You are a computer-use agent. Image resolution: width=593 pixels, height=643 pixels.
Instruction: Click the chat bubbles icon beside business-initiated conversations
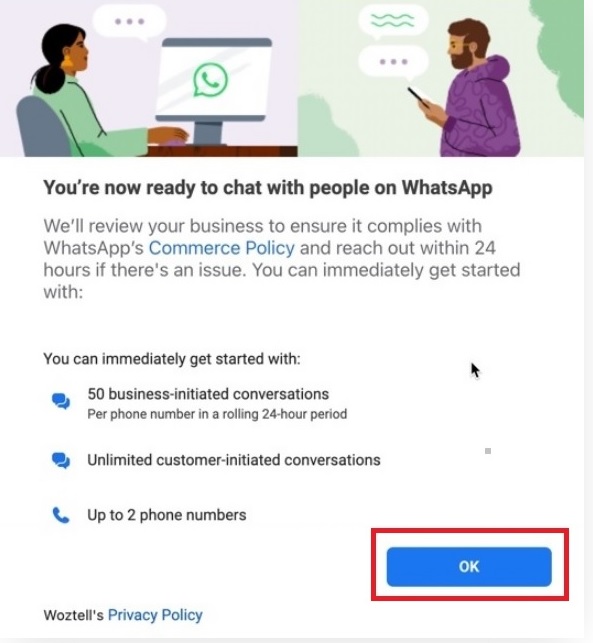(x=61, y=401)
